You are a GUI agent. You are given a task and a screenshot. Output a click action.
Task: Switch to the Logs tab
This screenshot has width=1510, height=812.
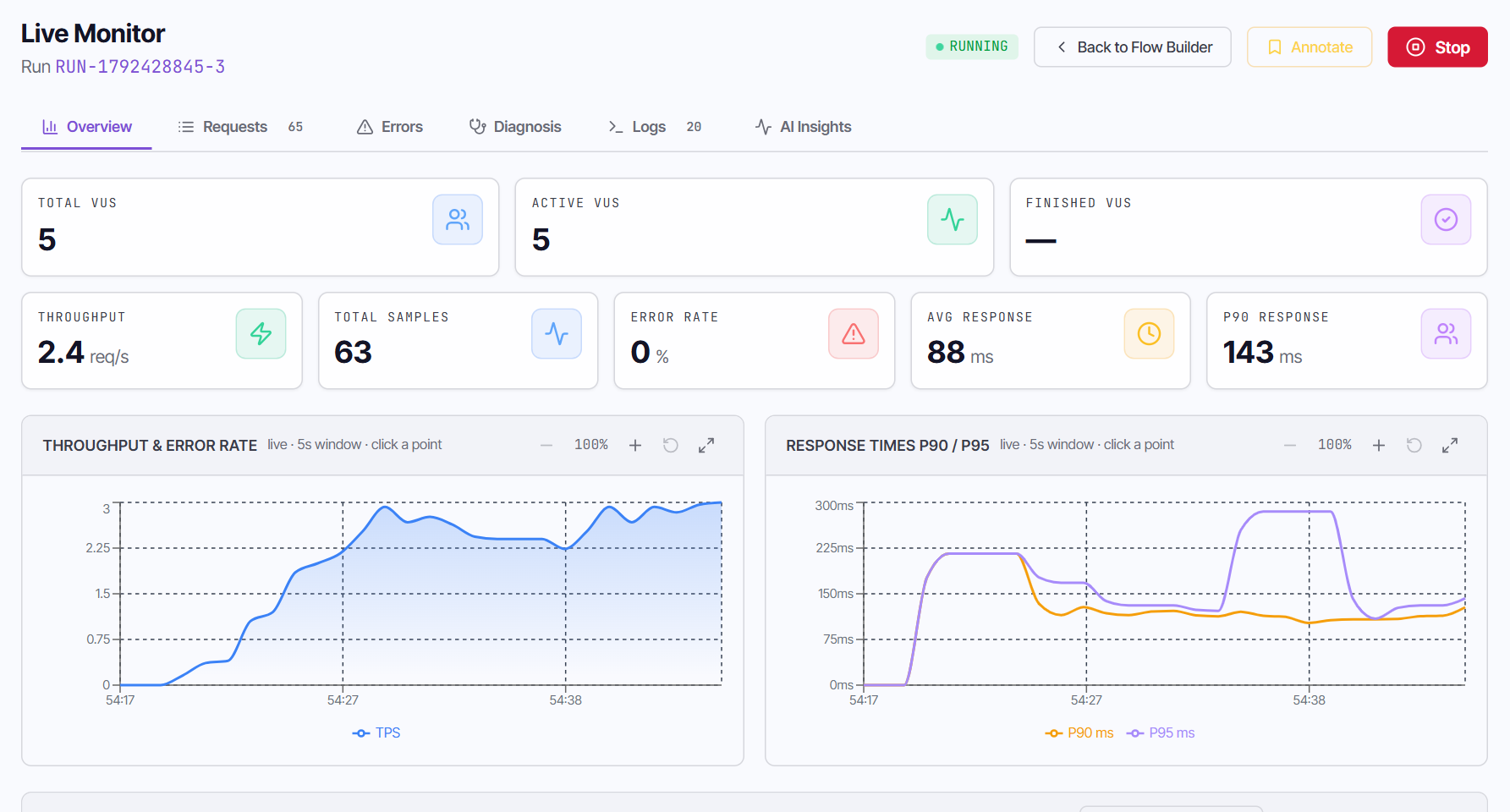(655, 127)
